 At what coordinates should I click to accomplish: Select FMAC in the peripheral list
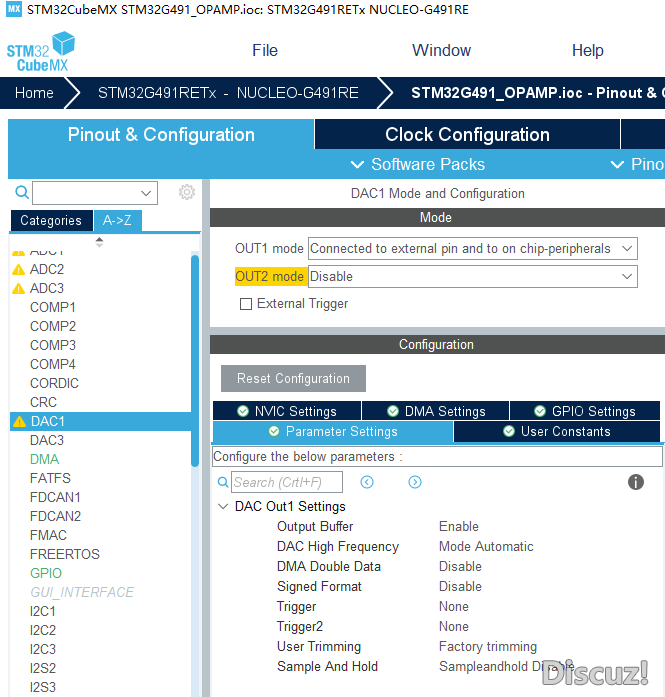click(48, 536)
